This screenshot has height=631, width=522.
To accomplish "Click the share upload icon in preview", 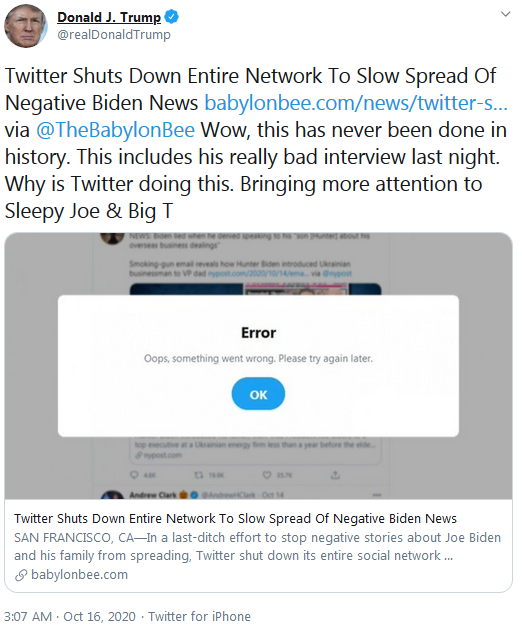I will click(x=335, y=475).
